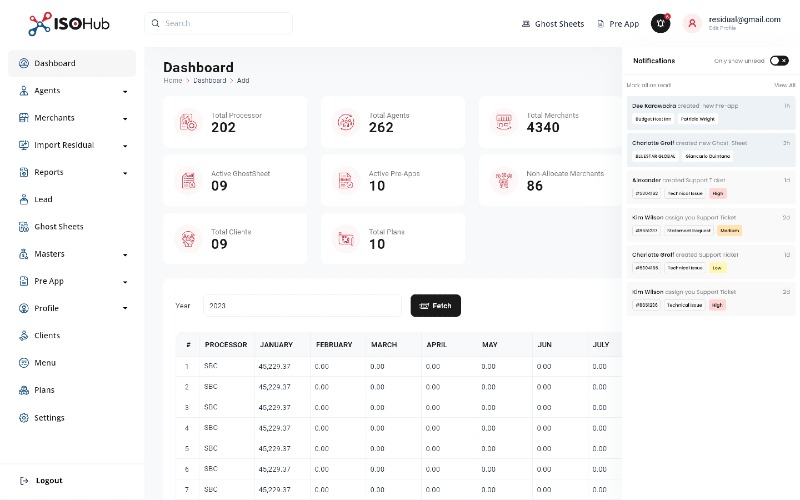Viewport: 800px width, 500px height.
Task: Click the Ghost Sheets icon in header
Action: (x=526, y=23)
